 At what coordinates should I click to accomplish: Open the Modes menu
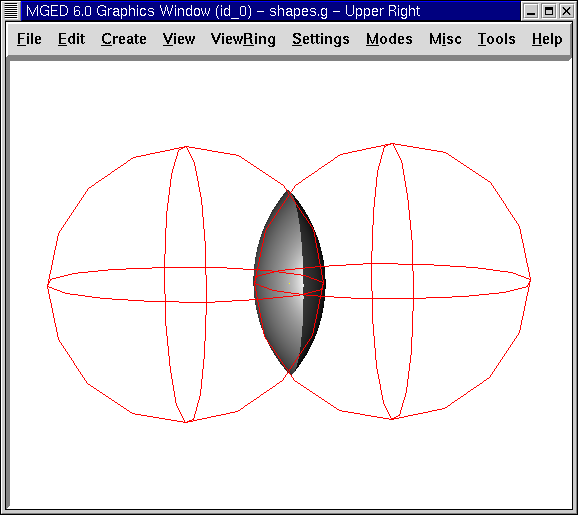[389, 39]
